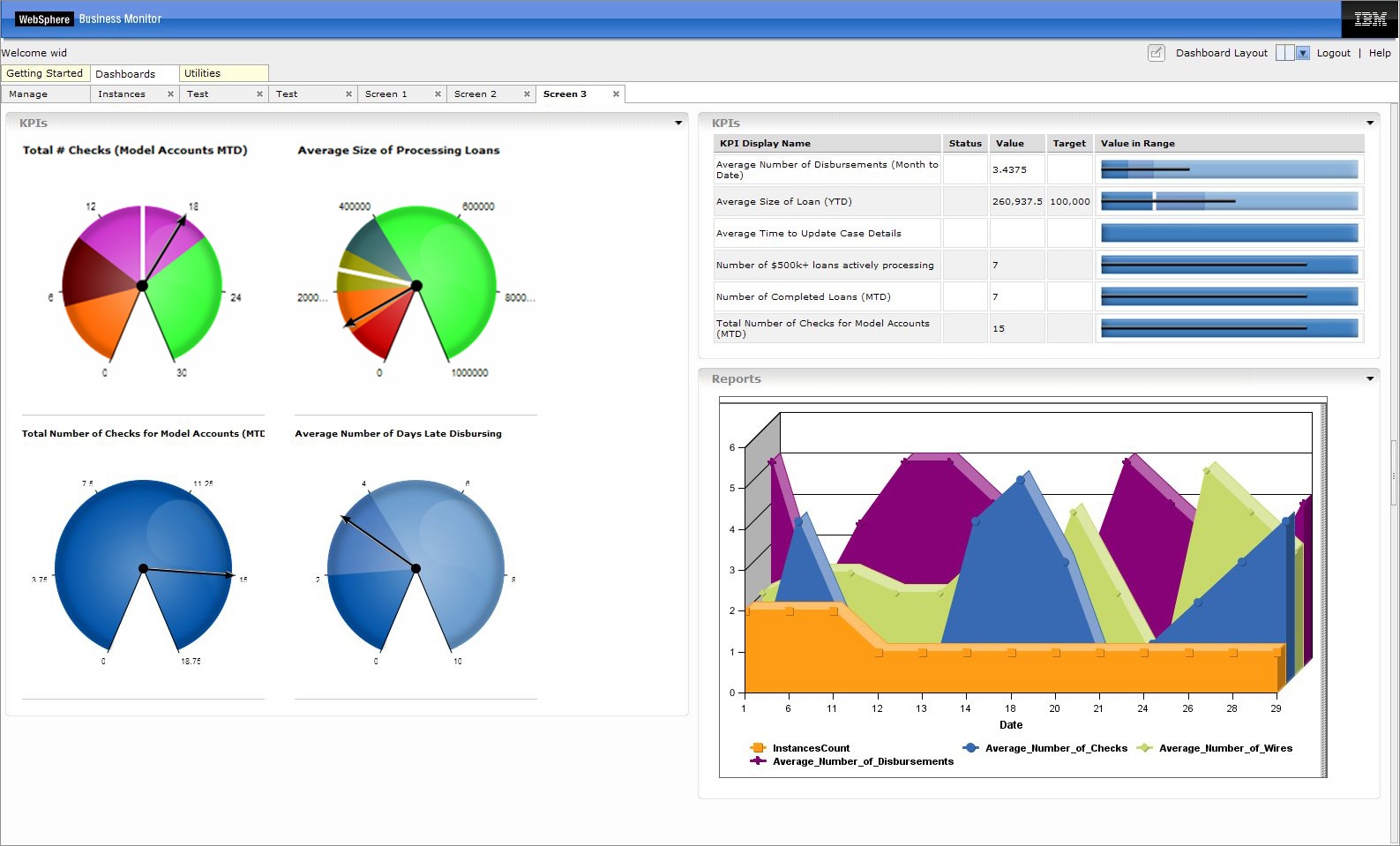
Task: Close the first Test tab
Action: [x=259, y=94]
